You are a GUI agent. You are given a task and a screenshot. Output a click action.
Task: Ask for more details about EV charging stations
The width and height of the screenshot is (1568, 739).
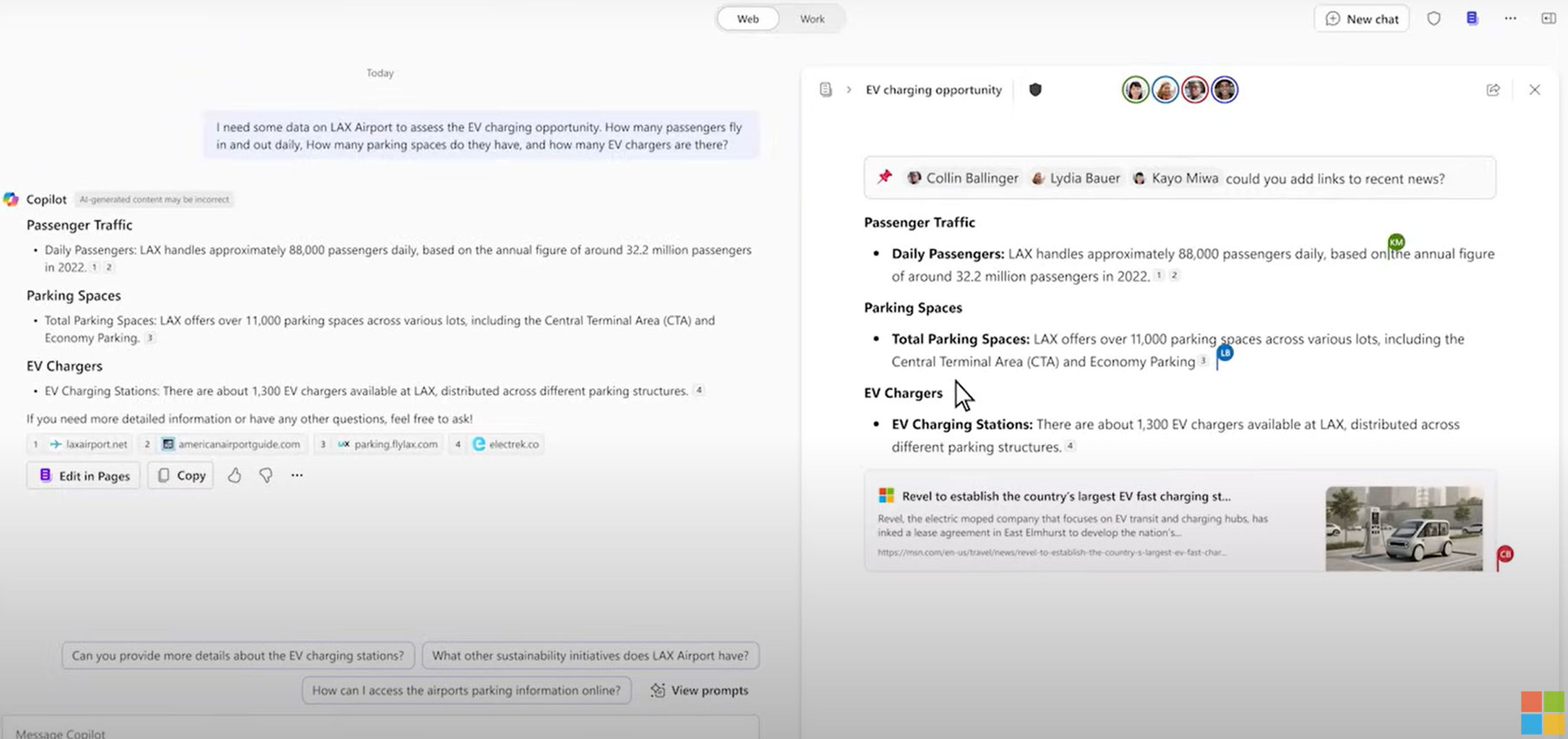point(238,656)
